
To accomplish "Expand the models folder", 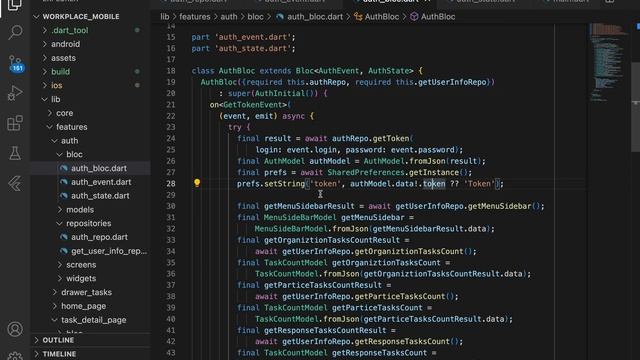I will pos(60,210).
